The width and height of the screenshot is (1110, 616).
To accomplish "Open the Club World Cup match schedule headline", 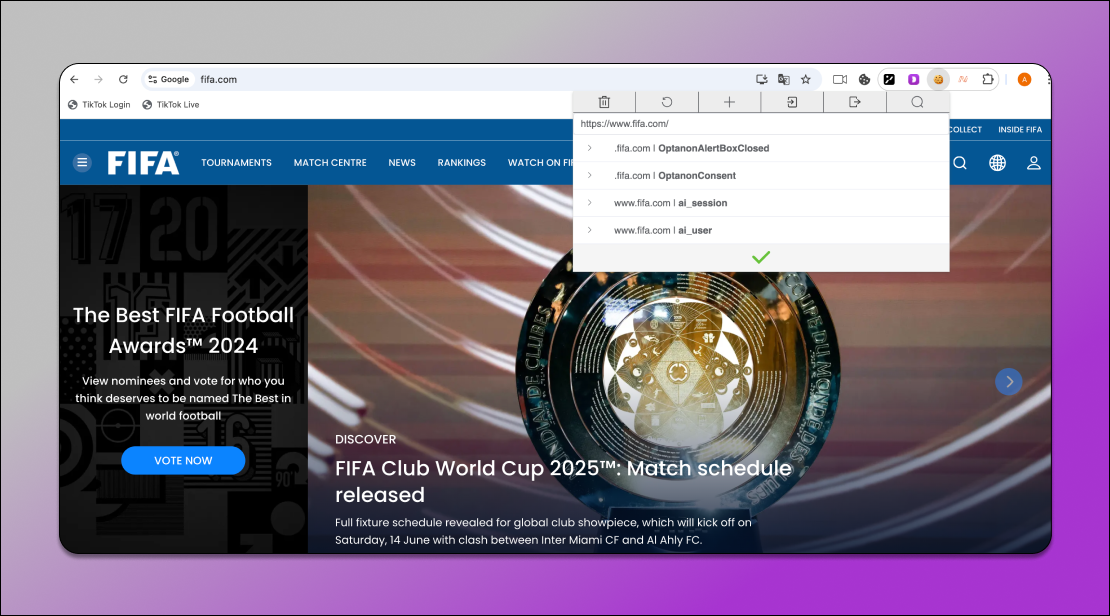I will coord(563,481).
